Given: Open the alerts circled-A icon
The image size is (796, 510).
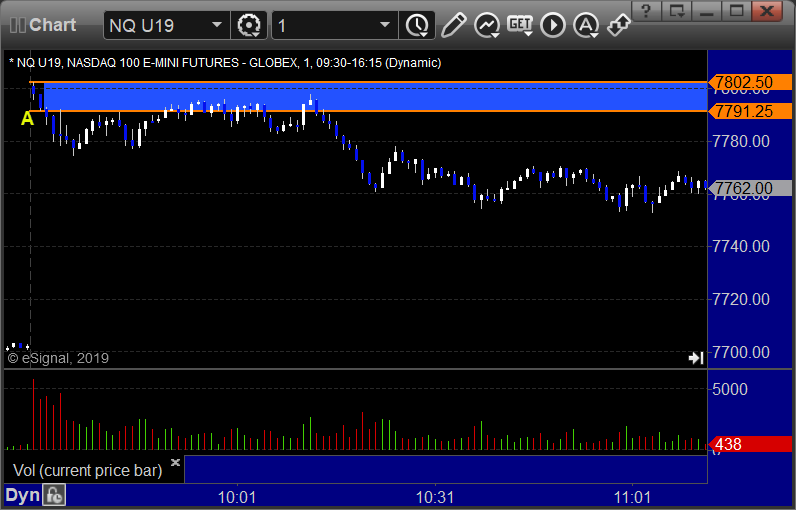Looking at the screenshot, I should tap(586, 25).
